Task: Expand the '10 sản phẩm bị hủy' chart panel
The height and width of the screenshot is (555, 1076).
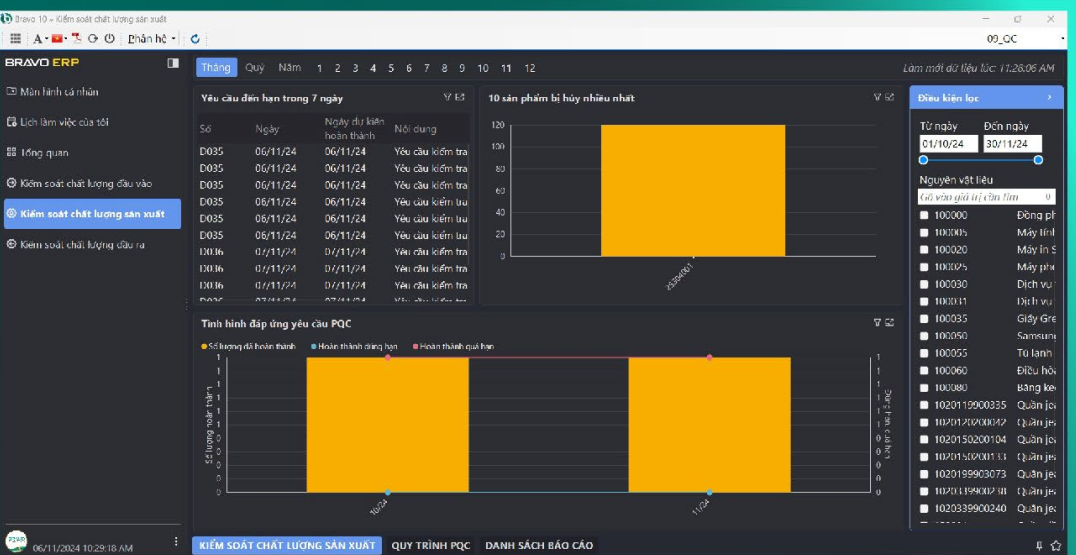Action: pyautogui.click(x=889, y=97)
